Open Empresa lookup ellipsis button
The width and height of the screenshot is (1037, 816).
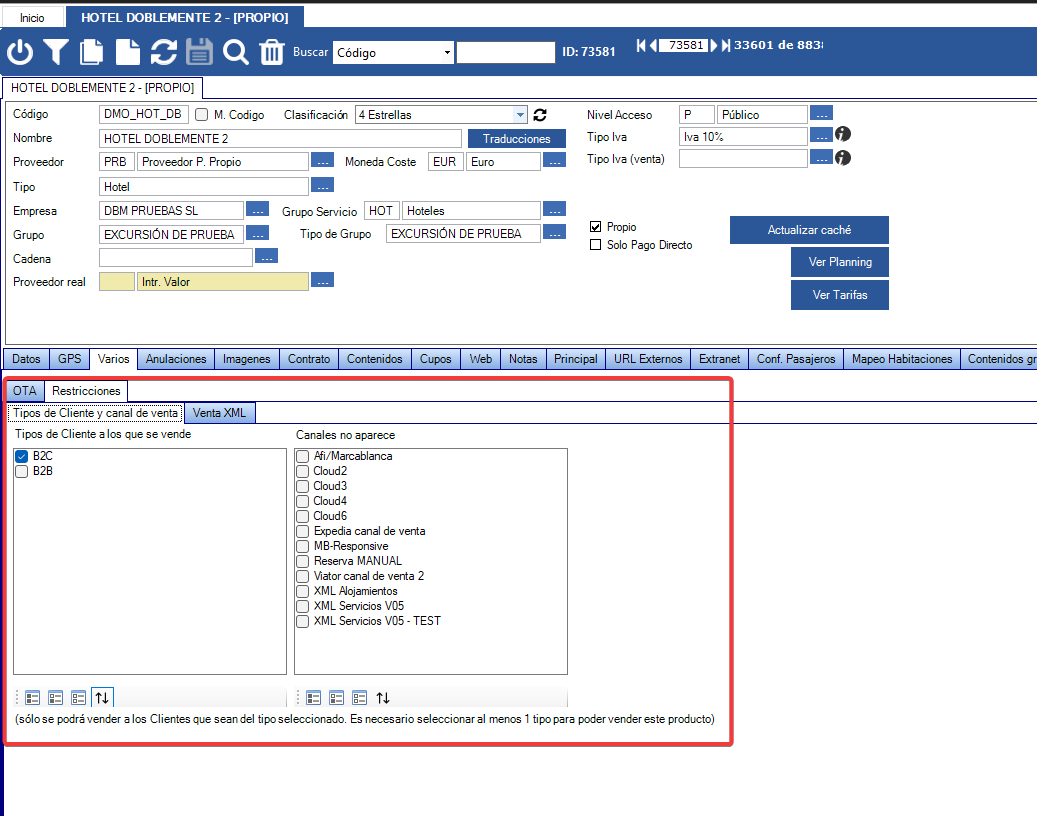tap(257, 210)
